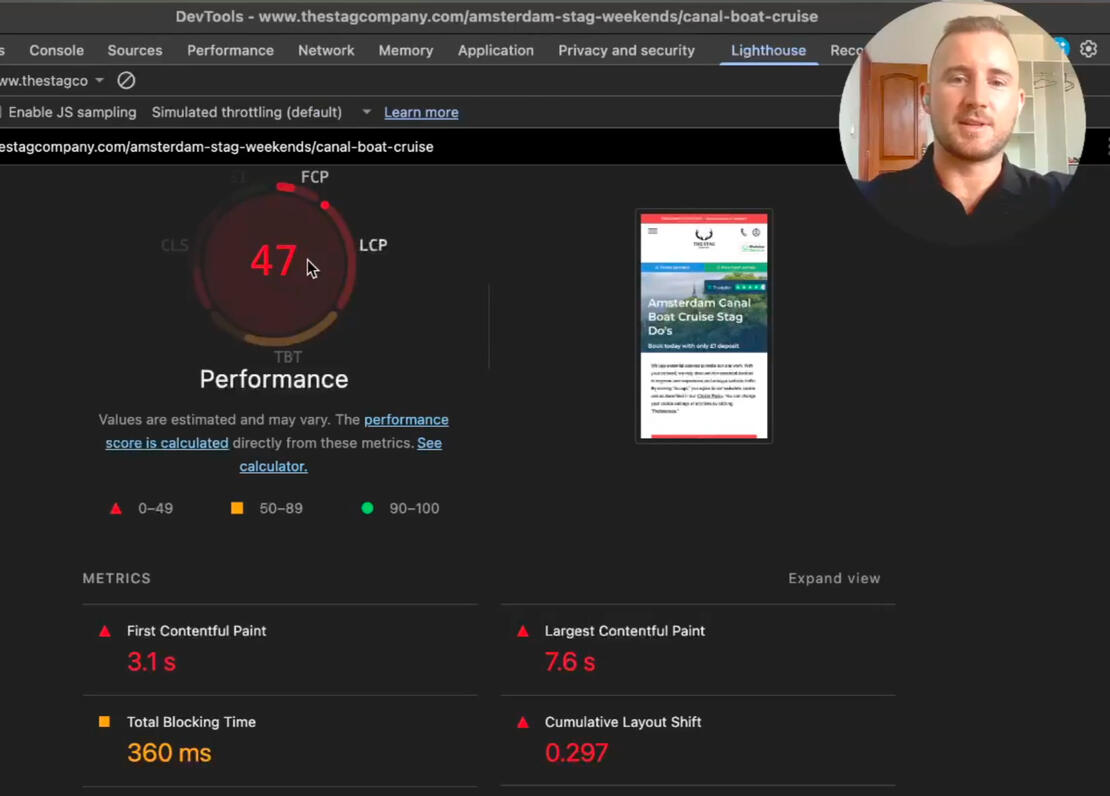This screenshot has height=796, width=1110.
Task: Click the green circle 90–100 legend icon
Action: (x=367, y=508)
